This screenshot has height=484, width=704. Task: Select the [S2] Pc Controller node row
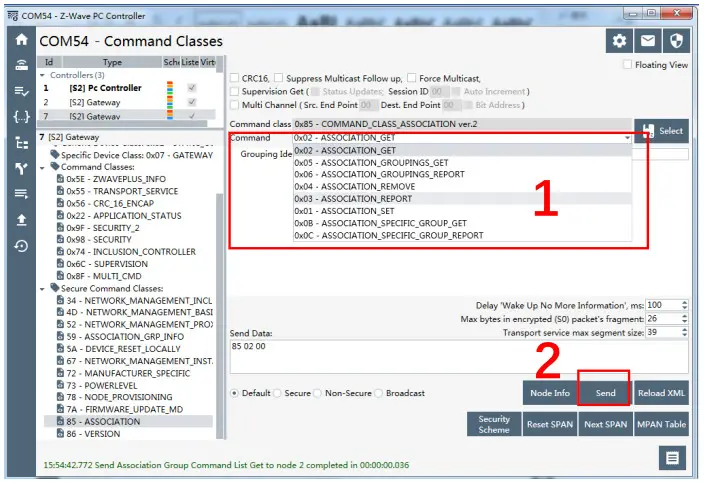127,88
